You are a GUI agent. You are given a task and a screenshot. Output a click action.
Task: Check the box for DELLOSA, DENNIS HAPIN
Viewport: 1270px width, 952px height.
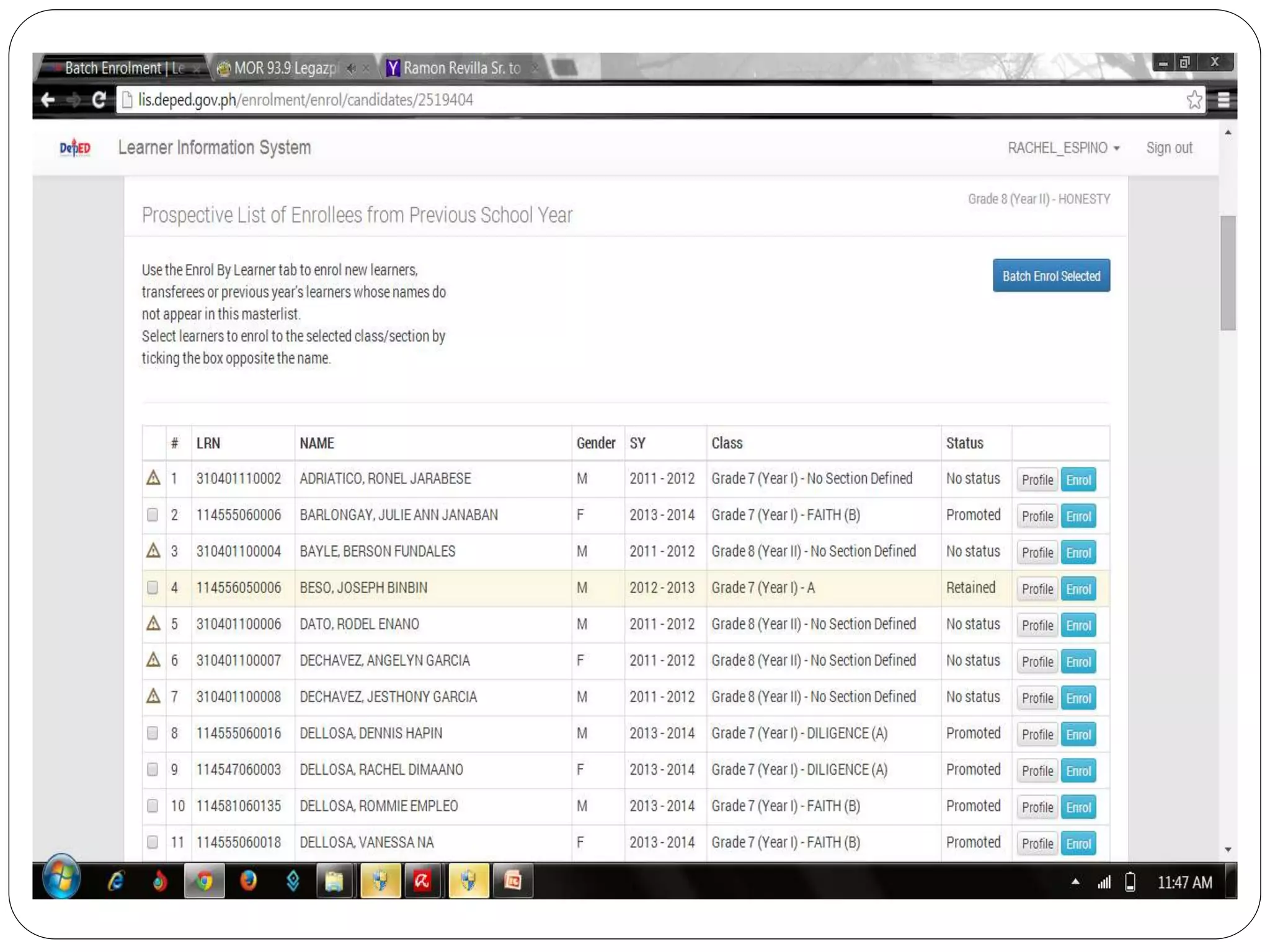click(153, 733)
